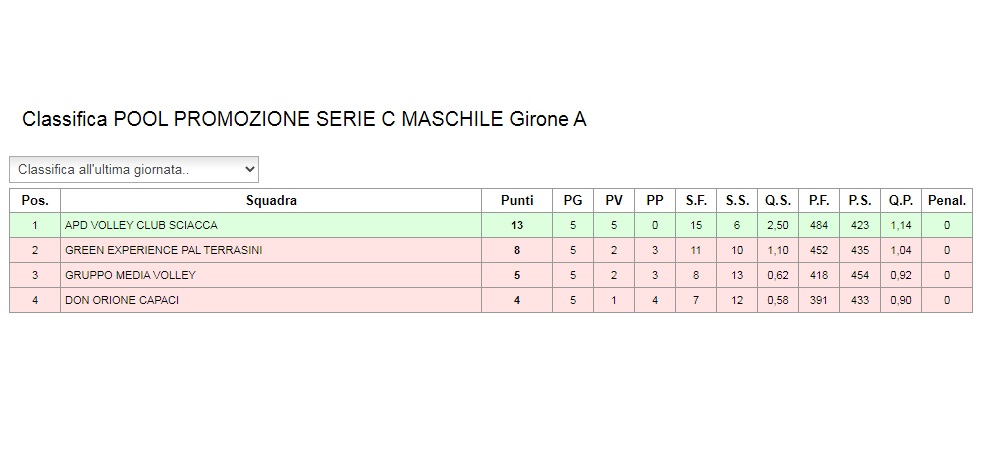Screen dimensions: 983x476
Task: Click the 'Squadra' column header
Action: [271, 201]
